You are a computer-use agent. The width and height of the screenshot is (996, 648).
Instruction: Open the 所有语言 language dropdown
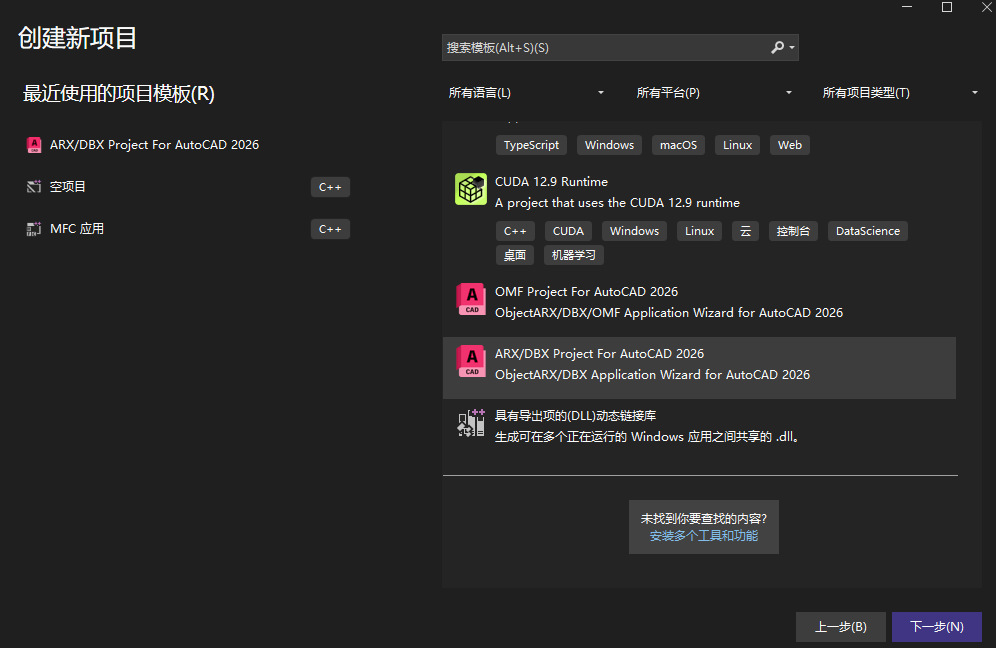[527, 93]
